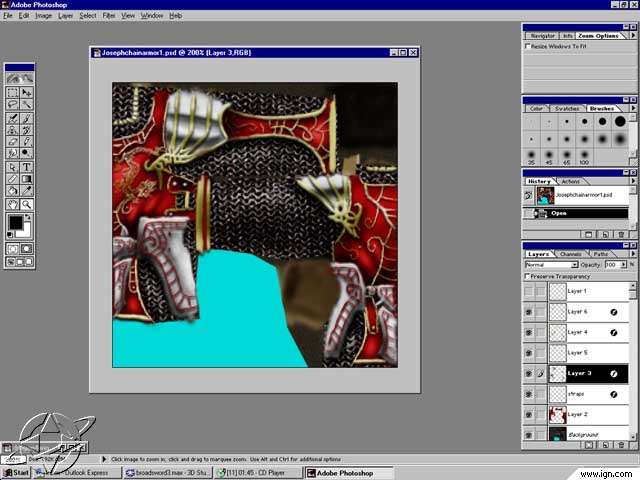
Task: Click Layers panel trash icon
Action: [621, 445]
